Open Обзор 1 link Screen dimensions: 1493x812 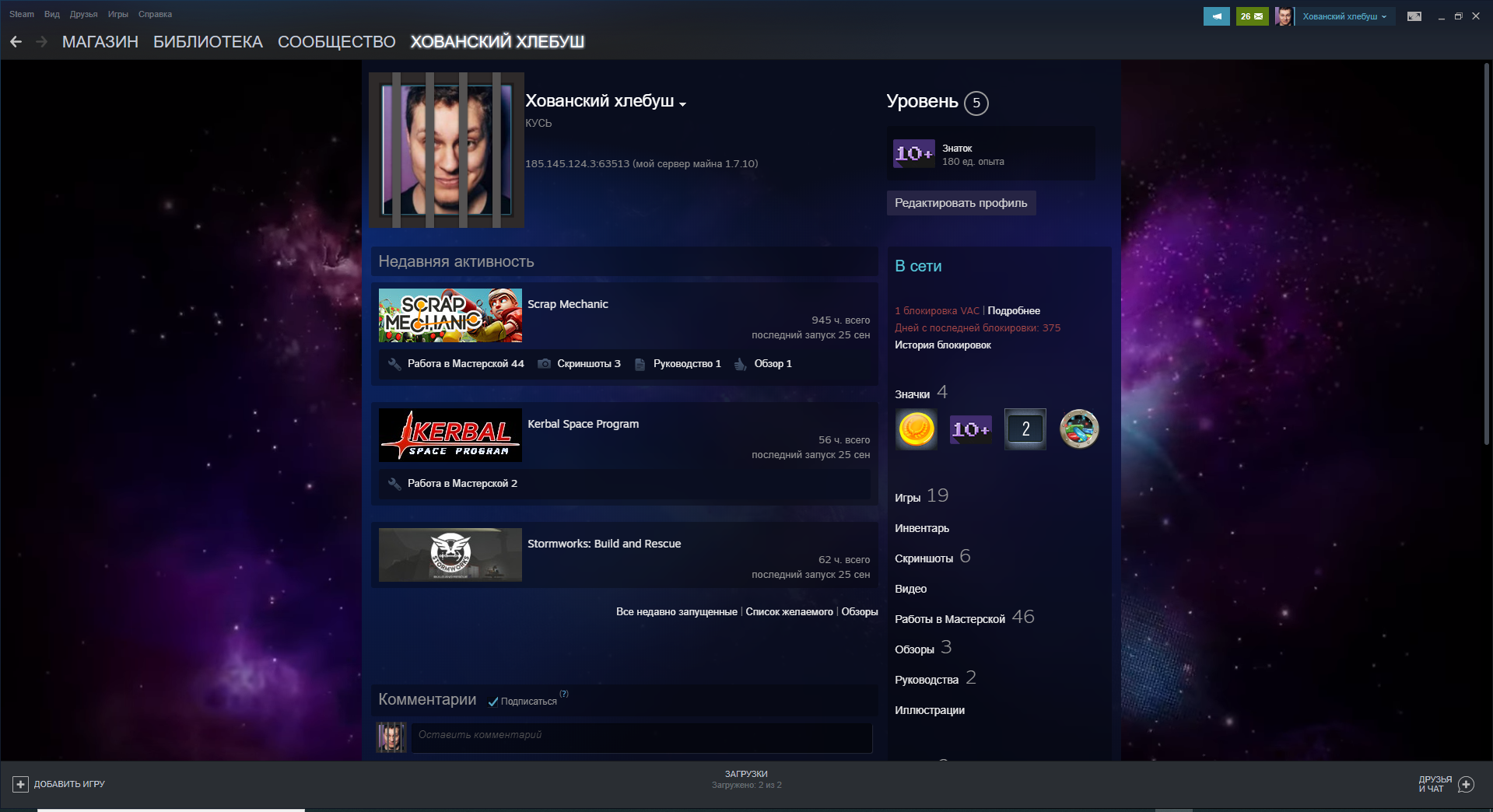click(773, 364)
